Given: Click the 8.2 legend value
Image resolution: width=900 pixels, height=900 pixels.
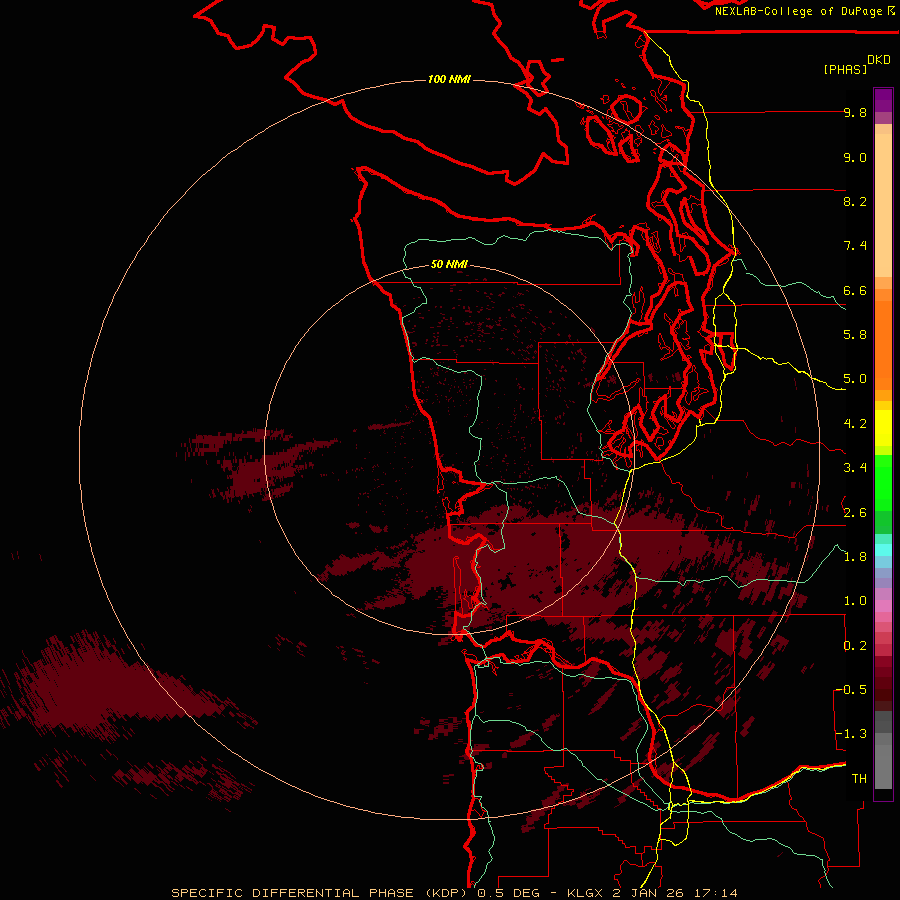Looking at the screenshot, I should click(855, 201).
